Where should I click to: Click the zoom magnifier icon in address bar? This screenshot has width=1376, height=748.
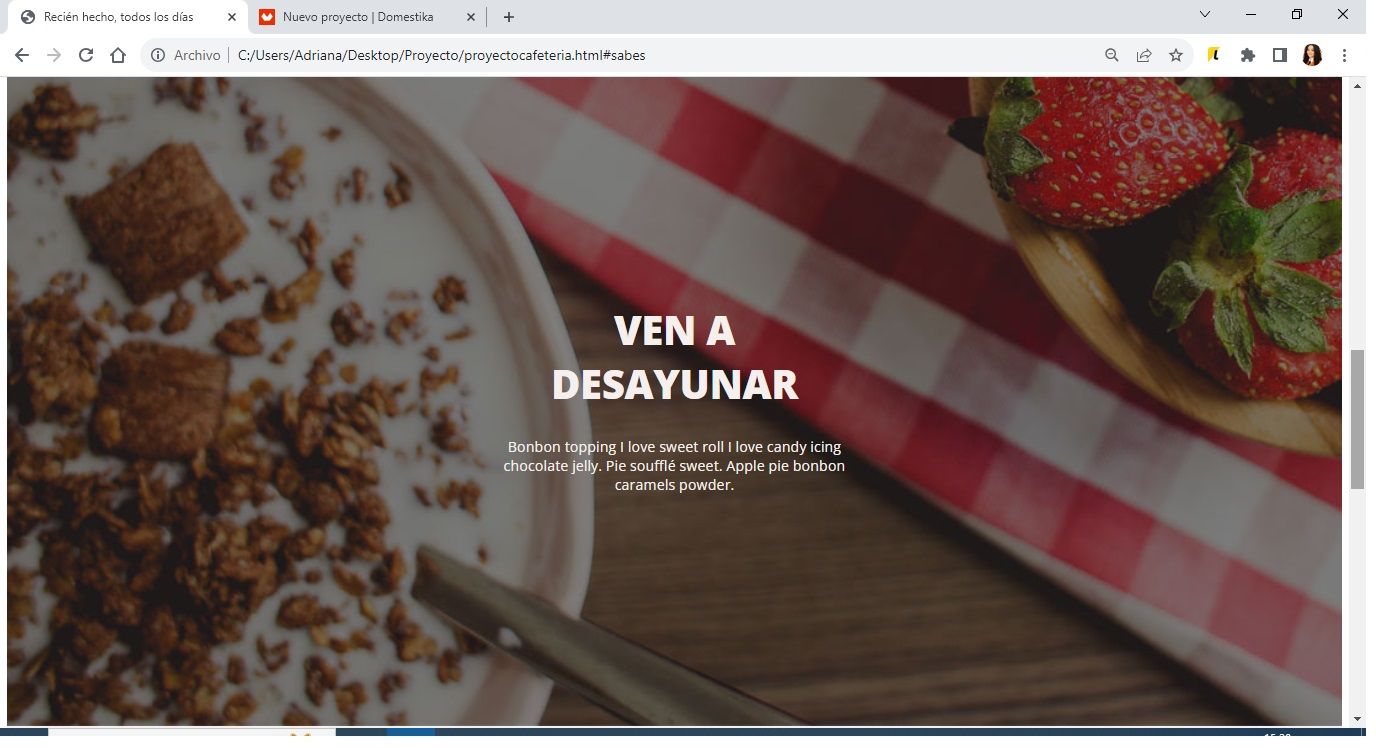tap(1112, 55)
